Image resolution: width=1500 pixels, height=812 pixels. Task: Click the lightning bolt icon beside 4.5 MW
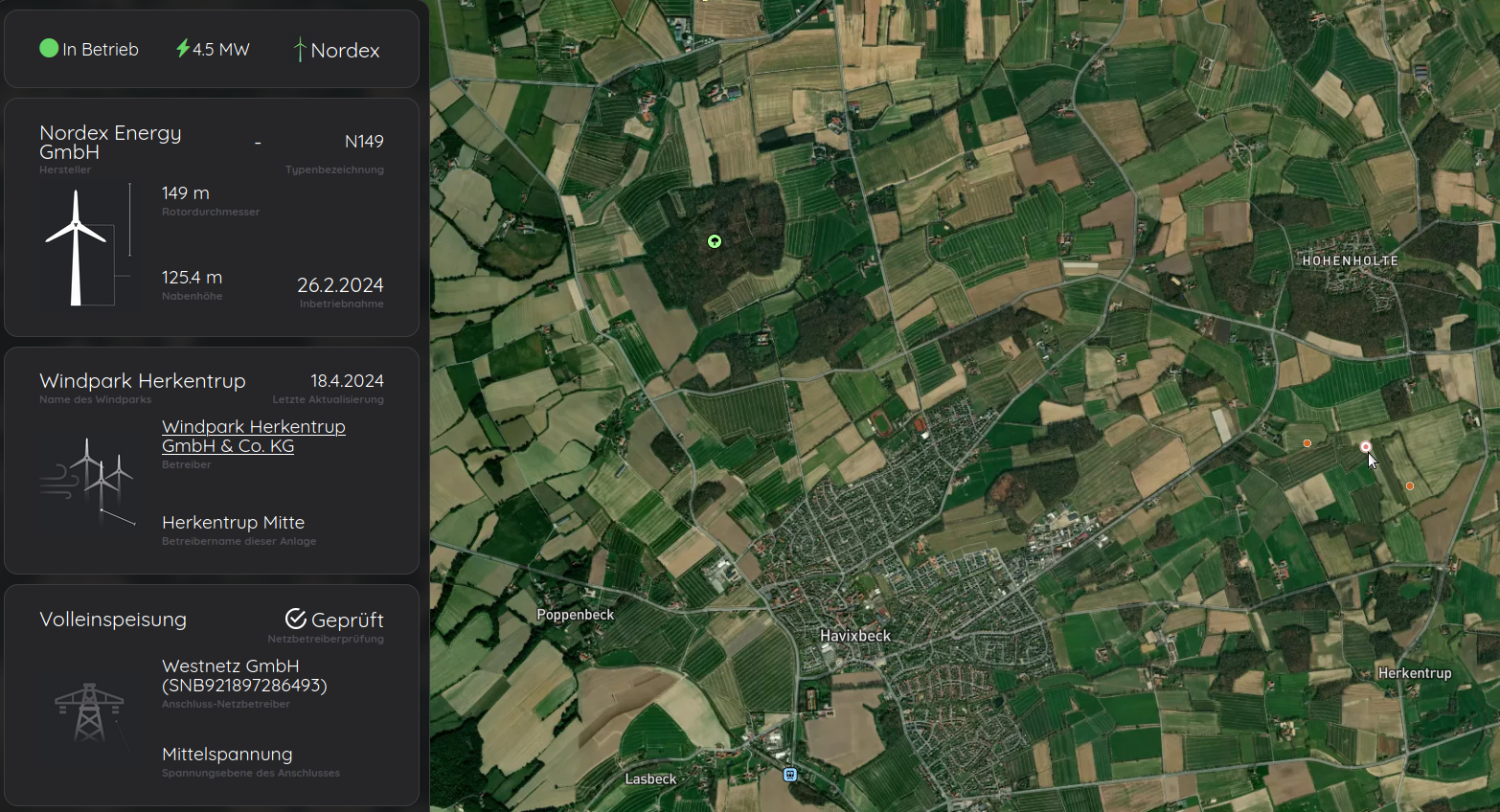[182, 48]
